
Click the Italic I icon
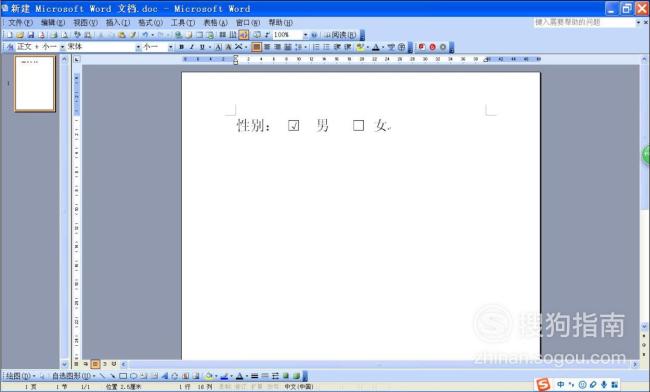[192, 47]
